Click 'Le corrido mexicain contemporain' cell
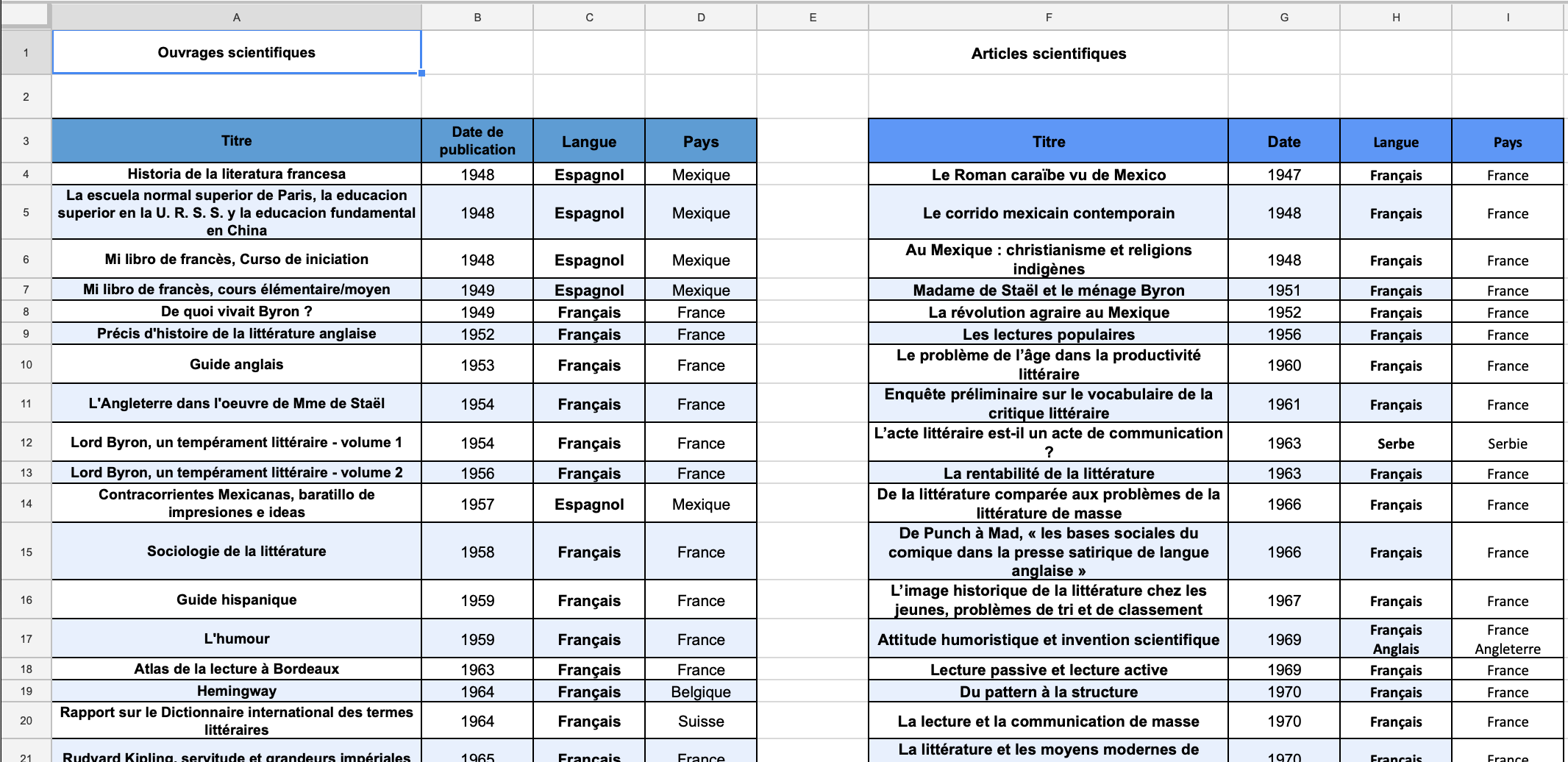The height and width of the screenshot is (762, 1568). [x=1048, y=213]
